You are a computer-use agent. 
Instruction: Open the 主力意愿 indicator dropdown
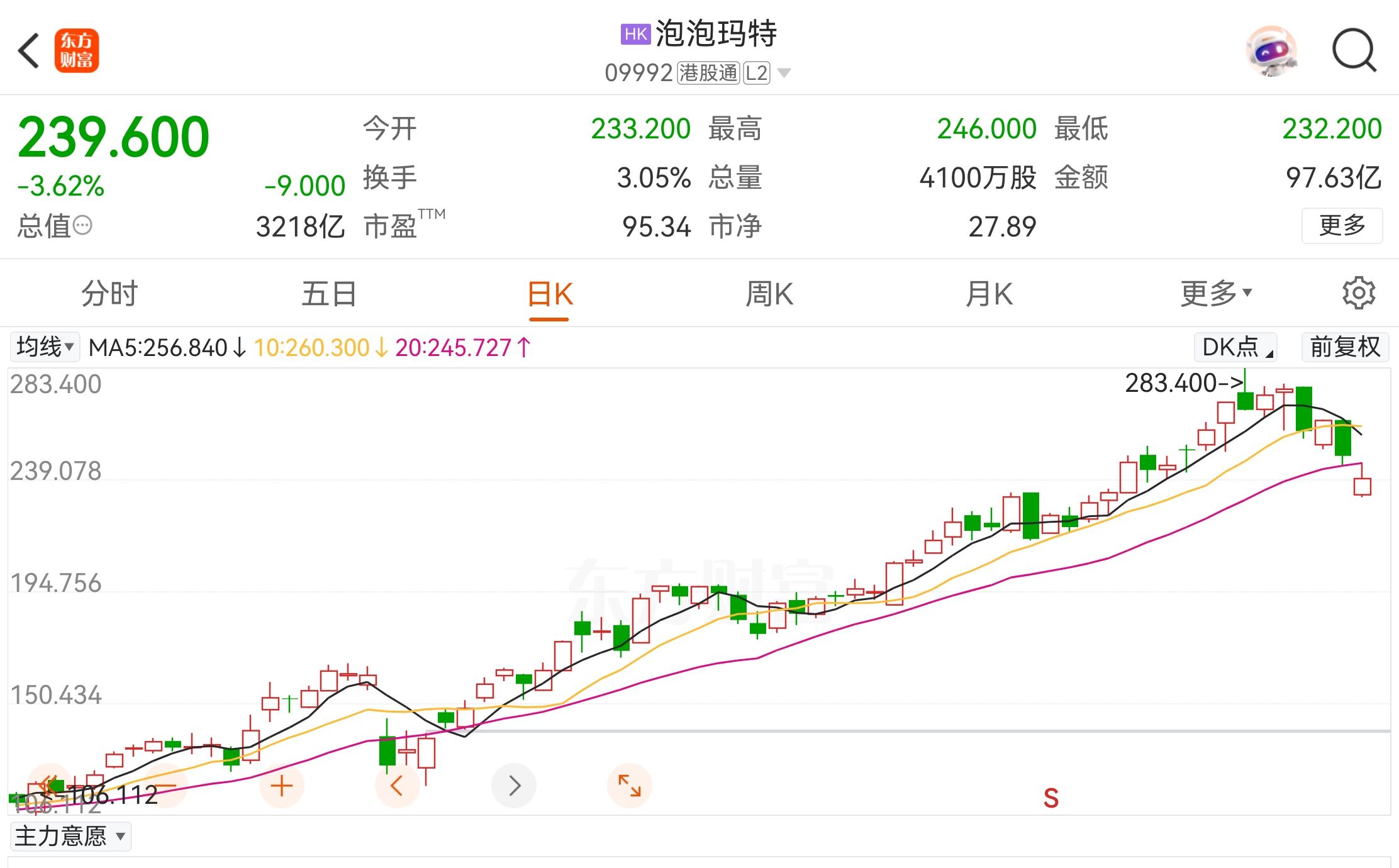(70, 837)
